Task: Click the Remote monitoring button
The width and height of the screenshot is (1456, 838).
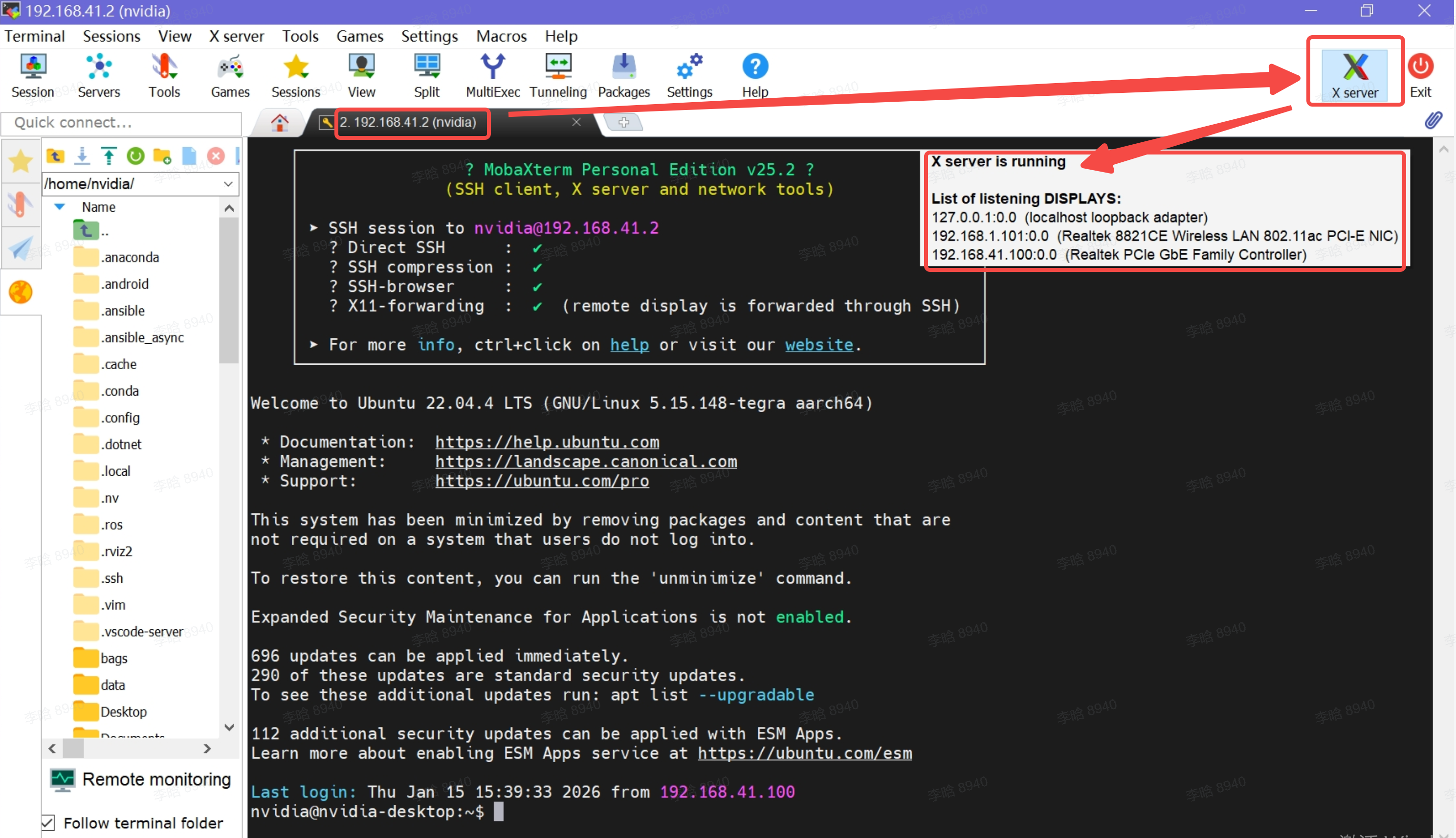Action: point(141,779)
